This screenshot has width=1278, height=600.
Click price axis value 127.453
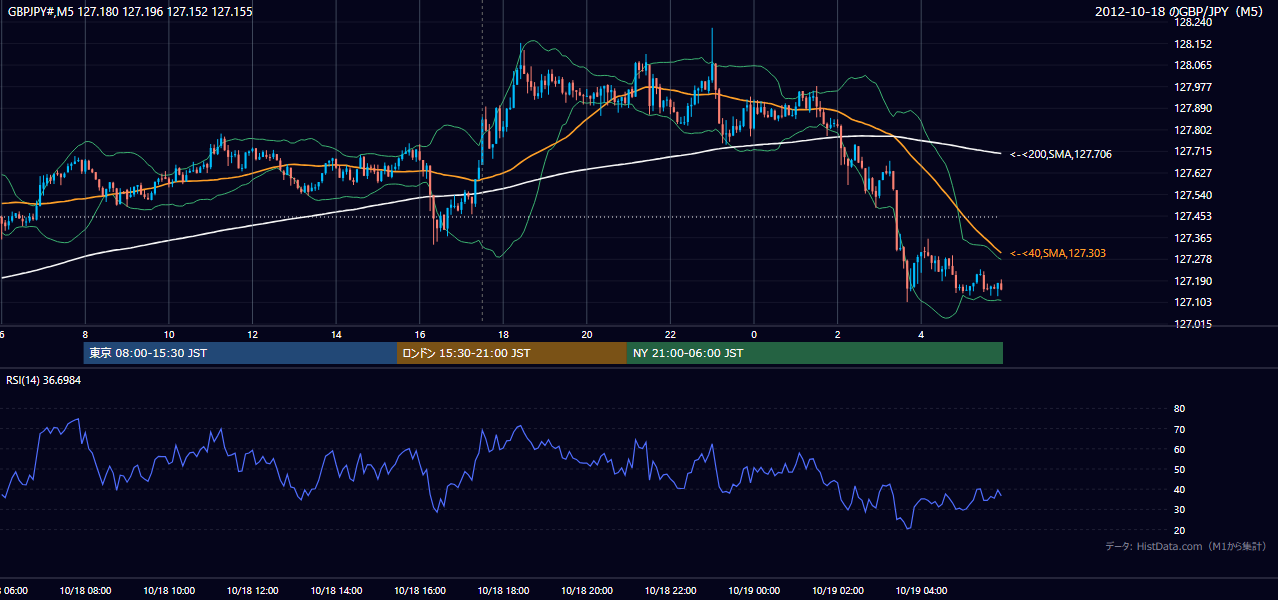pos(1191,216)
